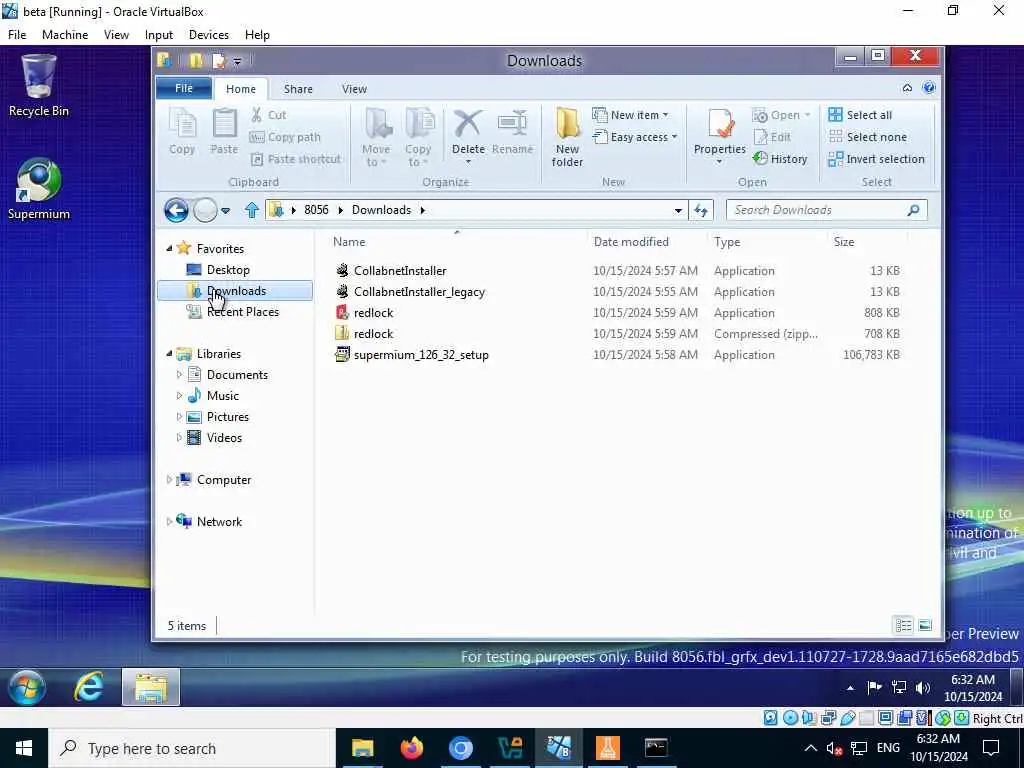Click guest volume speaker tray icon

[x=923, y=687]
